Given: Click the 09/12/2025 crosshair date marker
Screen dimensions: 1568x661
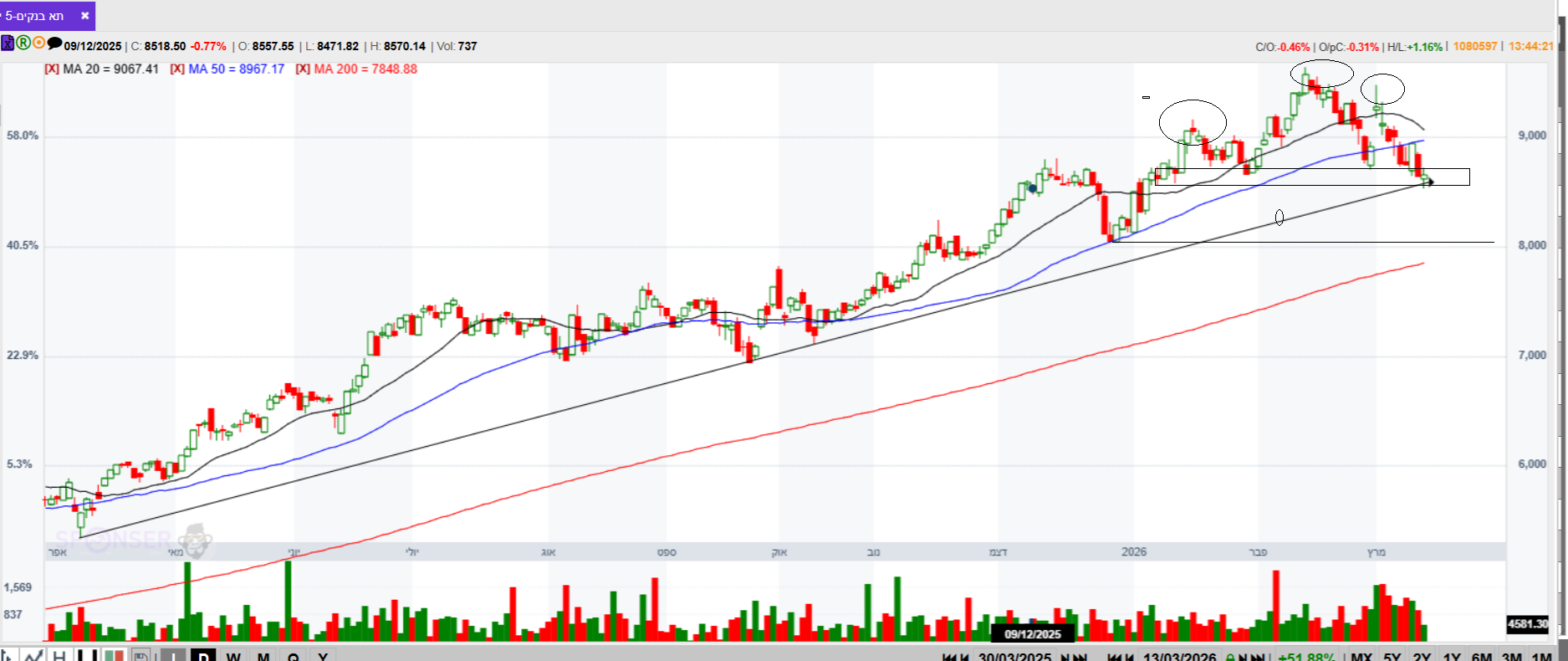Looking at the screenshot, I should click(x=1033, y=634).
